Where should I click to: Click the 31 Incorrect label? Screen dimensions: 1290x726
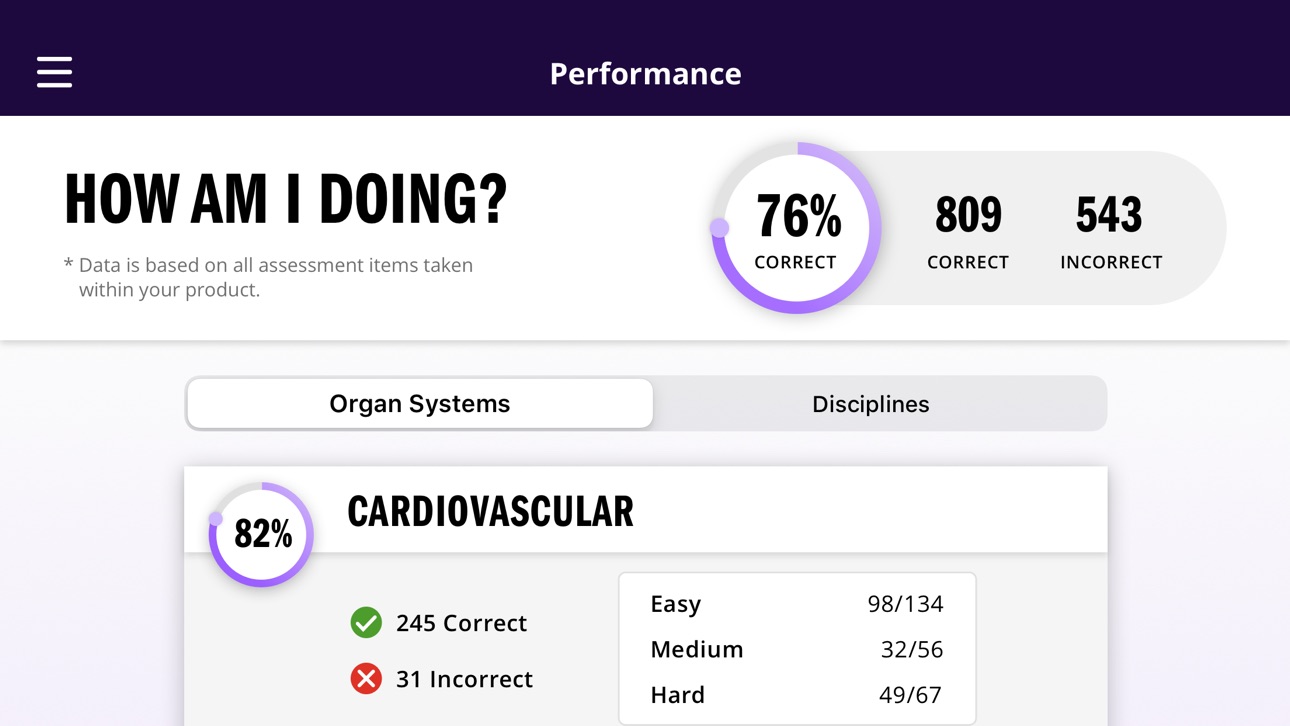coord(464,679)
